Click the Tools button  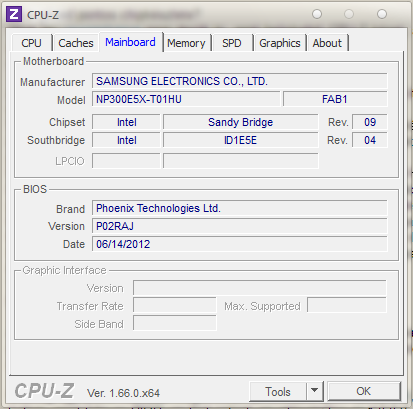tap(278, 391)
